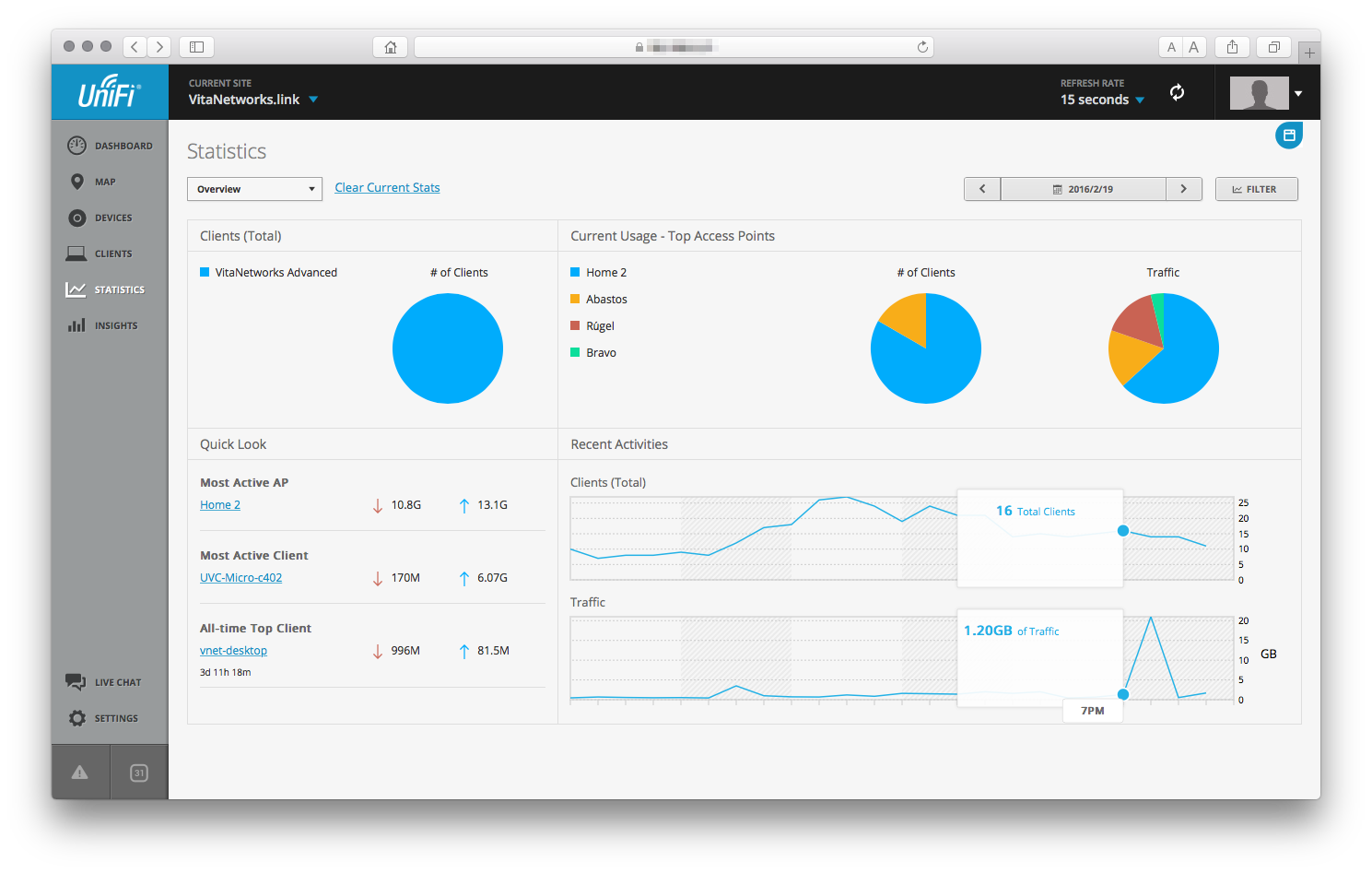Open the UVC-Micro-c402 client link
Image resolution: width=1372 pixels, height=873 pixels.
pyautogui.click(x=240, y=578)
